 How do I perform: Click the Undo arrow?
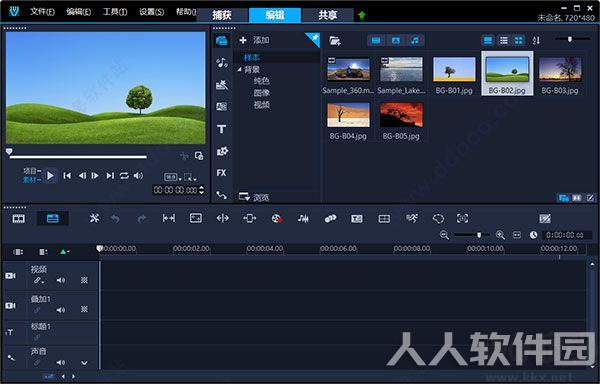[115, 219]
